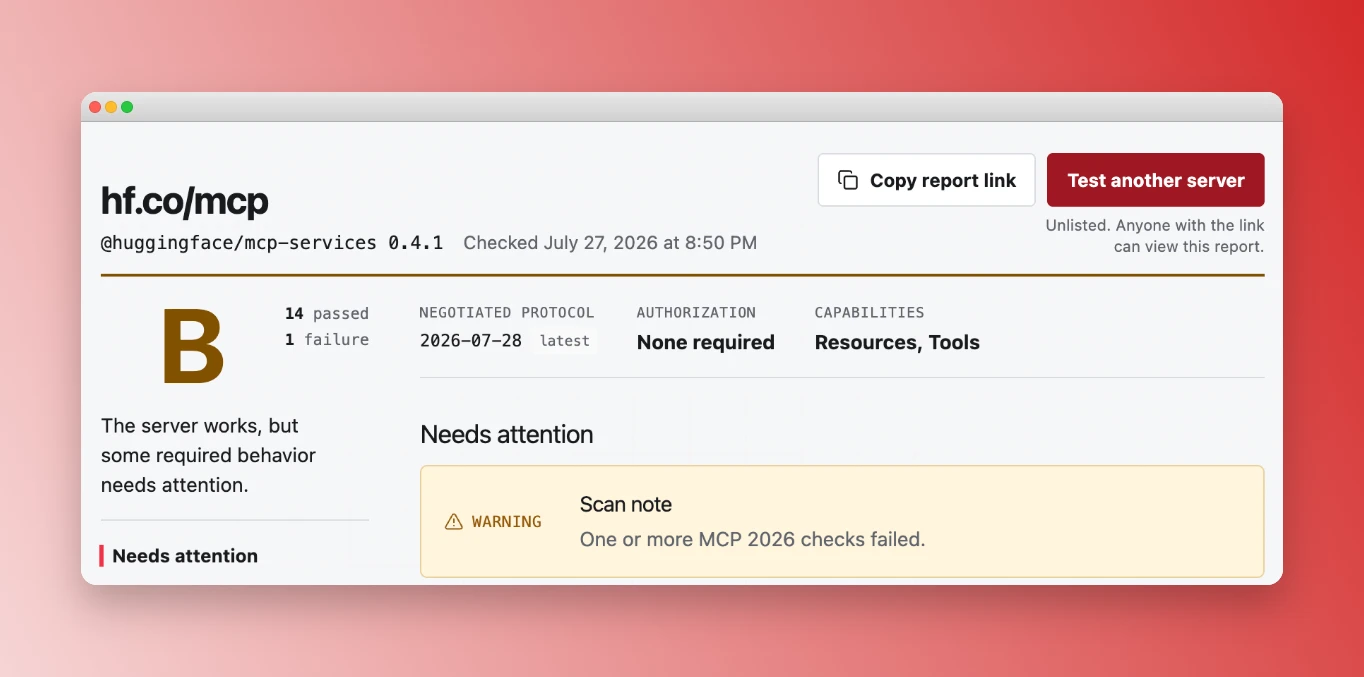Click the 1 failure count
The image size is (1364, 677).
pyautogui.click(x=327, y=340)
